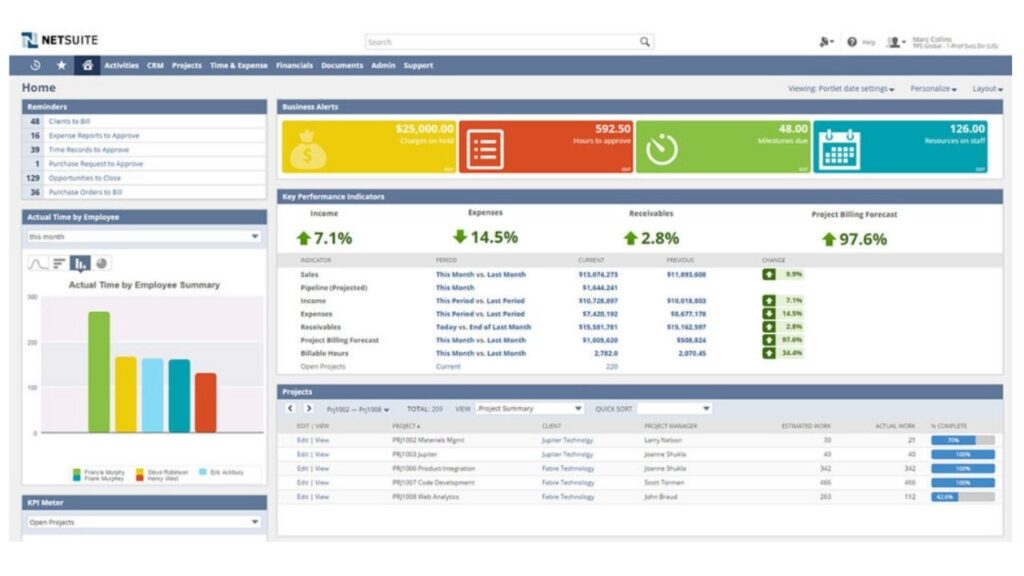Open the Activities menu
1024x576 pixels.
coord(121,65)
